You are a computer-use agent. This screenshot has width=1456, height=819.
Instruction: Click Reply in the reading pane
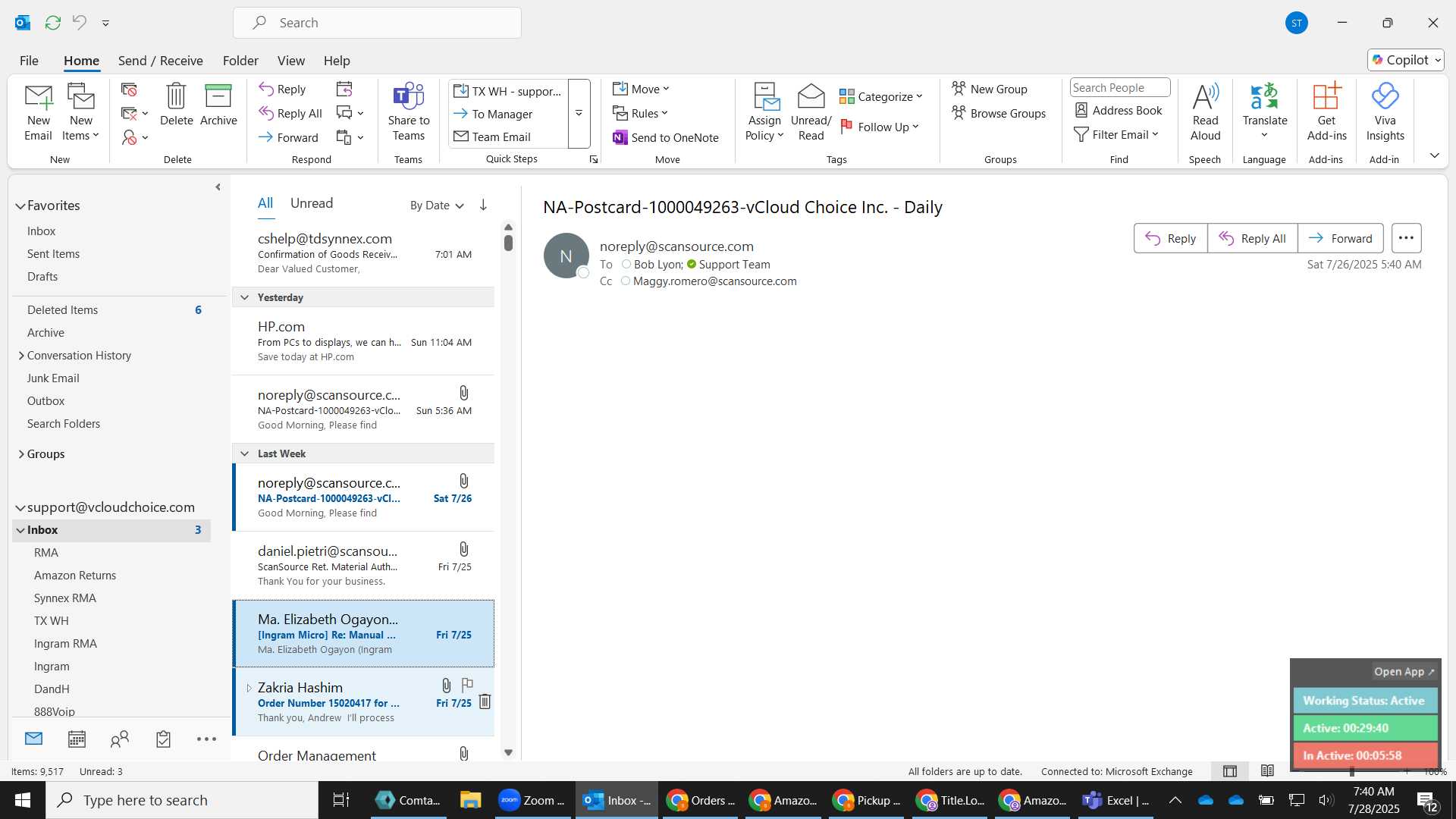coord(1170,238)
